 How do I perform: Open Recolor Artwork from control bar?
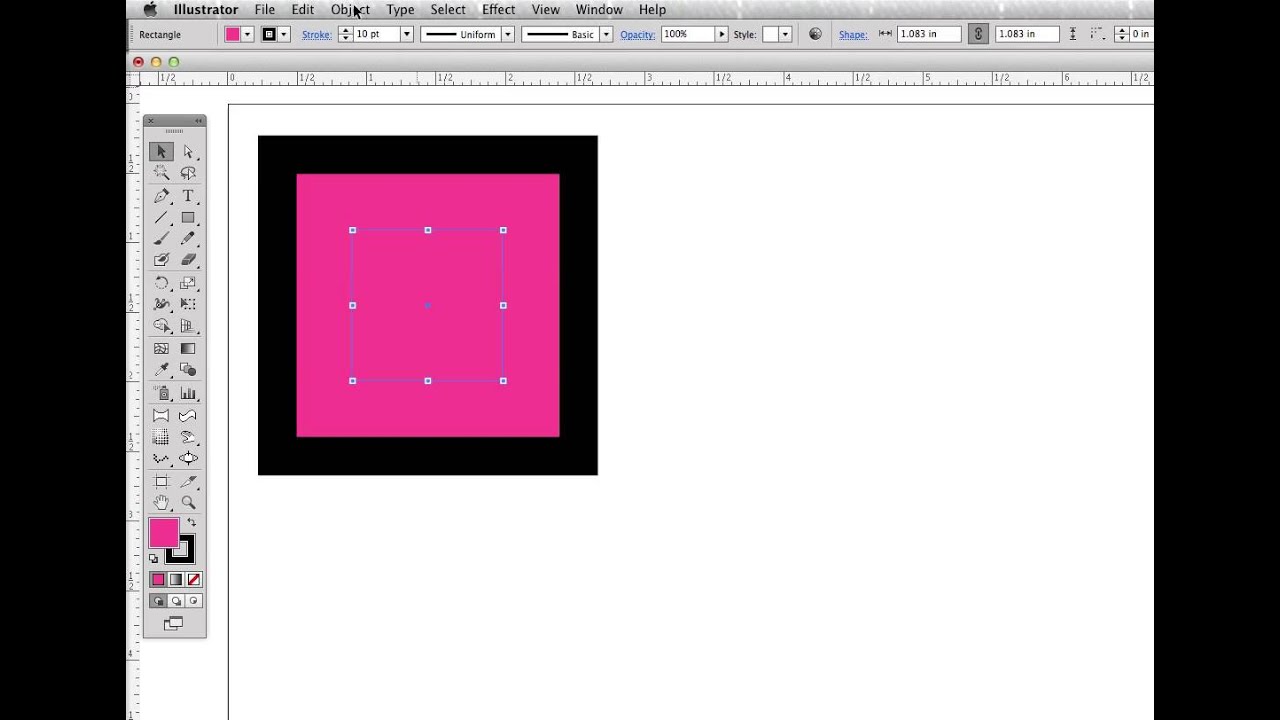coord(815,34)
